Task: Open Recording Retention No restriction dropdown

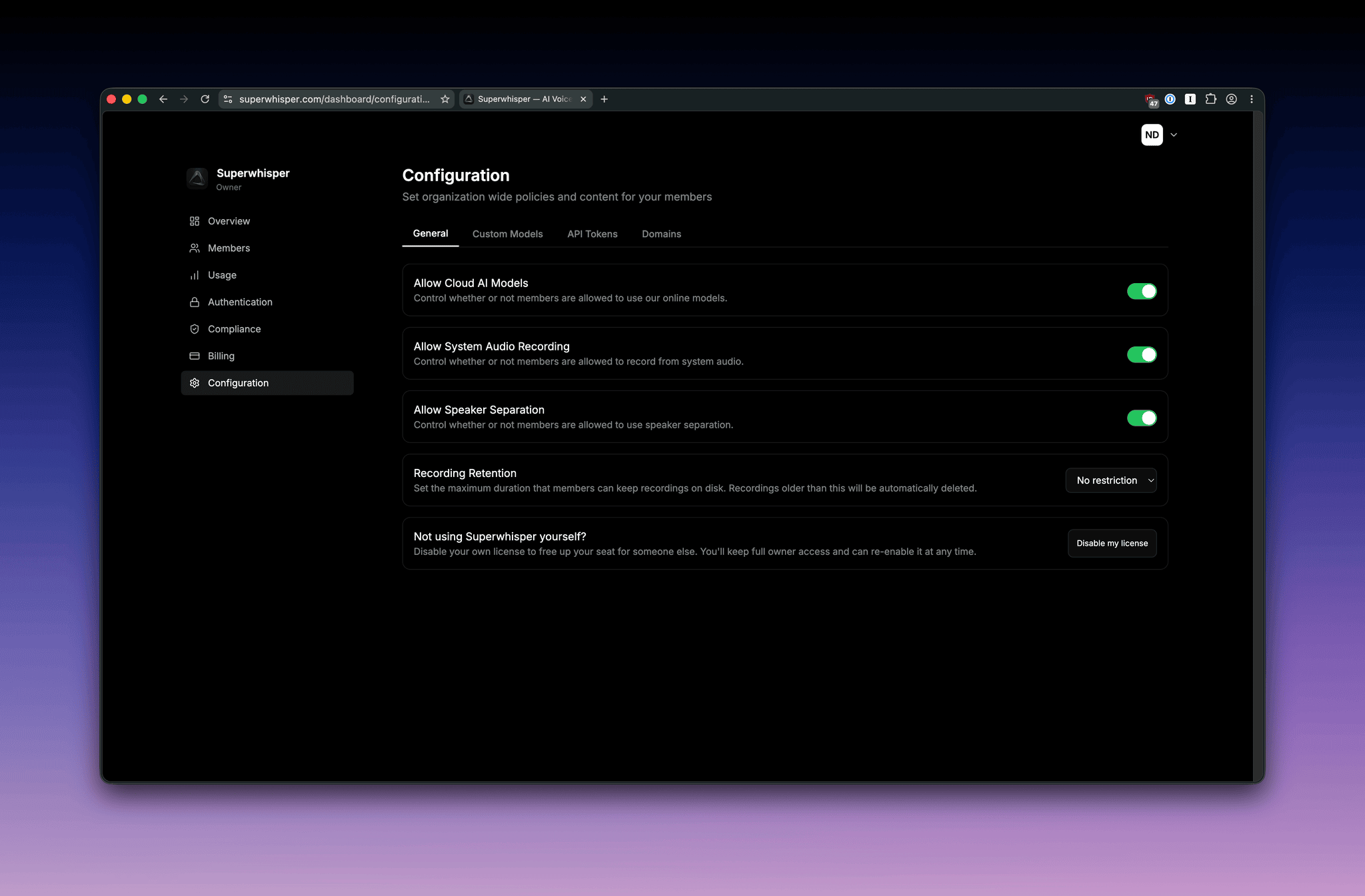Action: 1111,480
